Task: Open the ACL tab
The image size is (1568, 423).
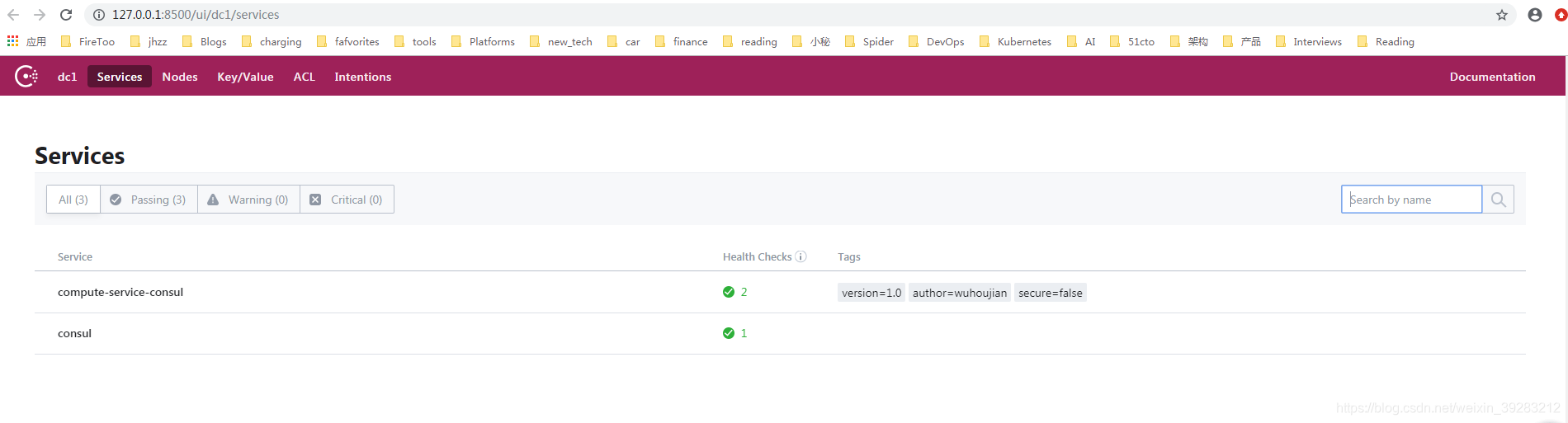Action: (305, 77)
